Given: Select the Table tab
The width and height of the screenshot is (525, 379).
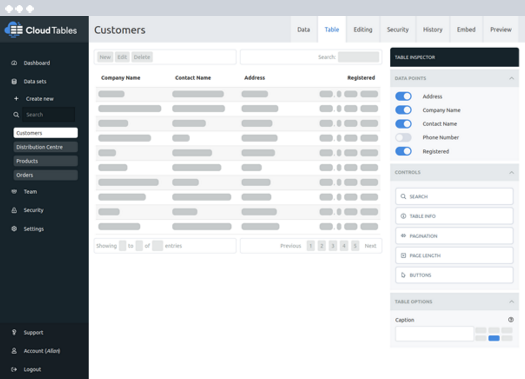Looking at the screenshot, I should coord(332,29).
